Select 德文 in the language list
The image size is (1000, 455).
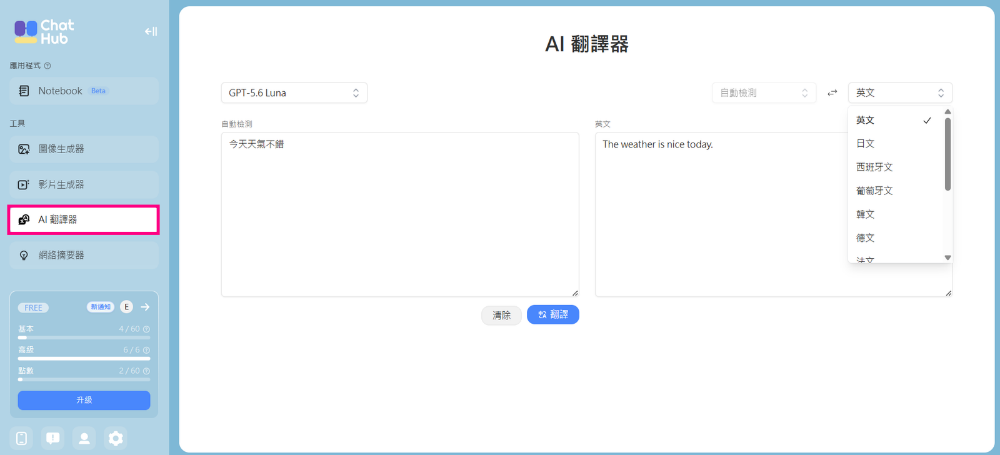tap(894, 238)
